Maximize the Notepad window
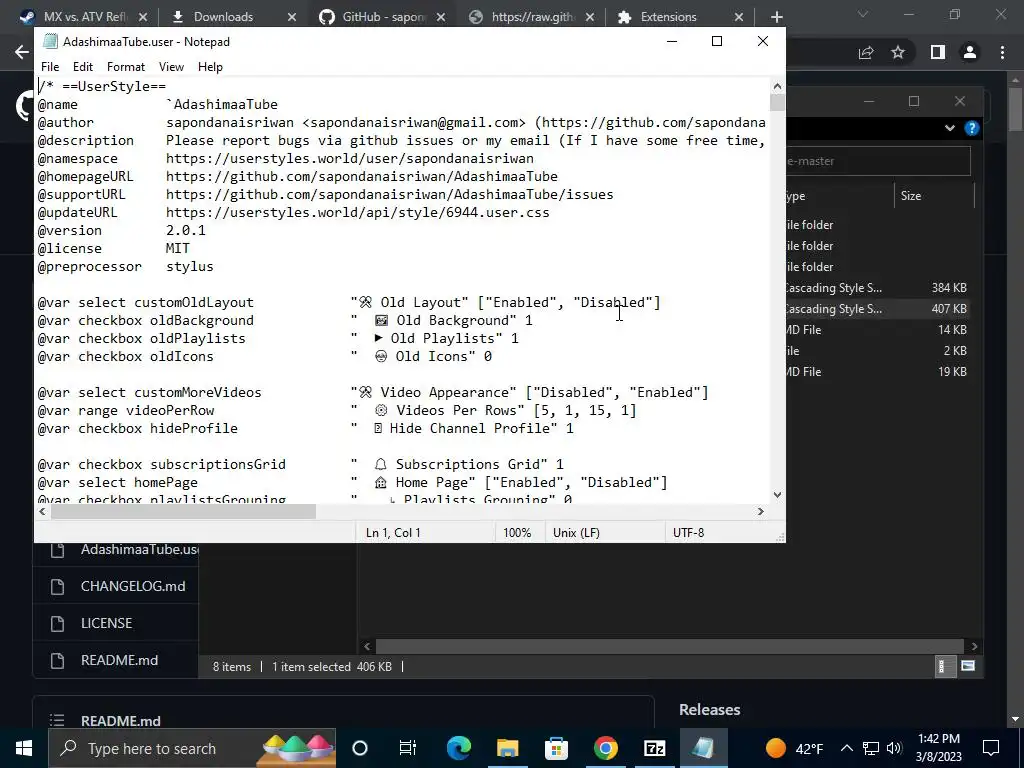This screenshot has height=768, width=1024. (716, 41)
